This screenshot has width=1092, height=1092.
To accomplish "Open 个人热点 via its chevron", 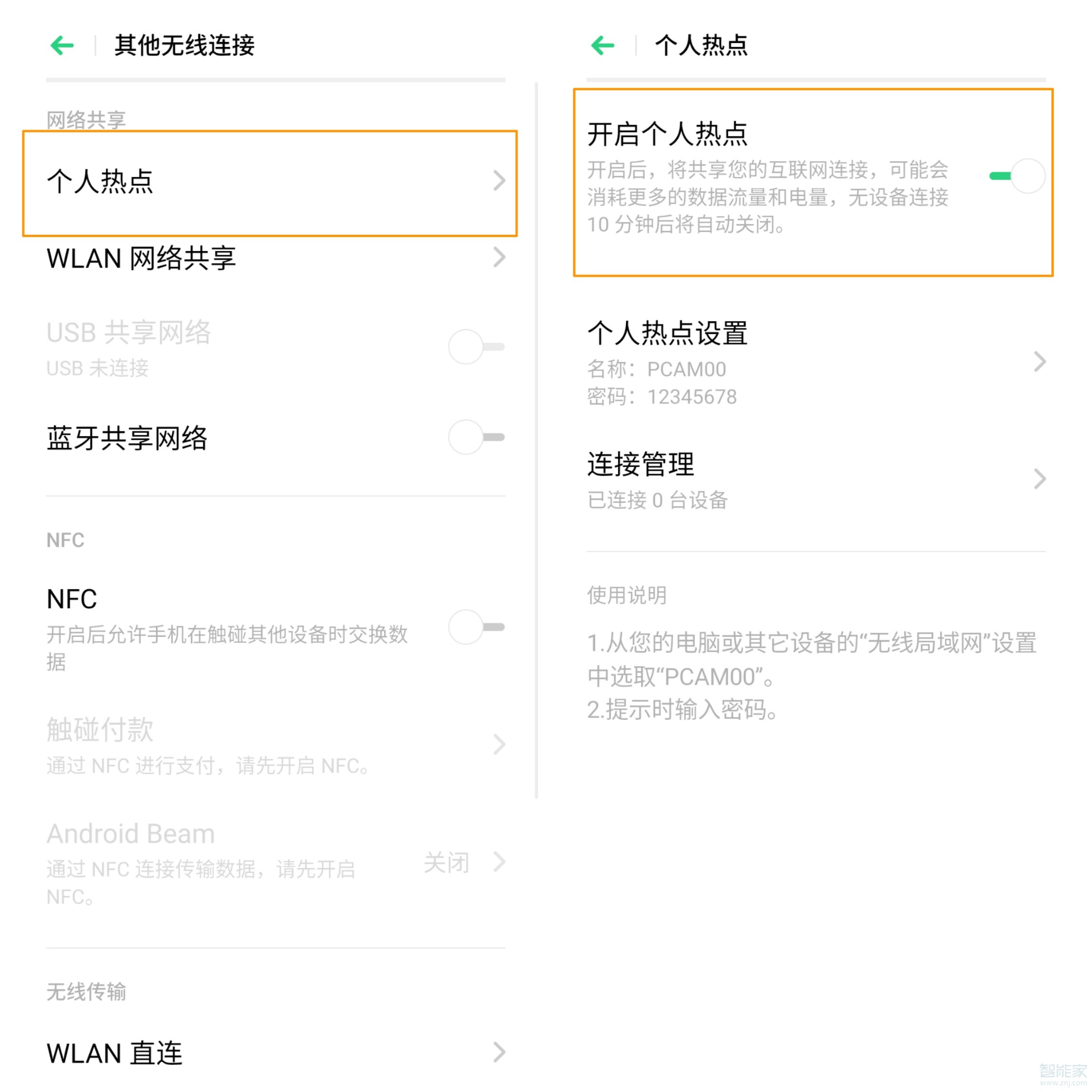I will (499, 180).
